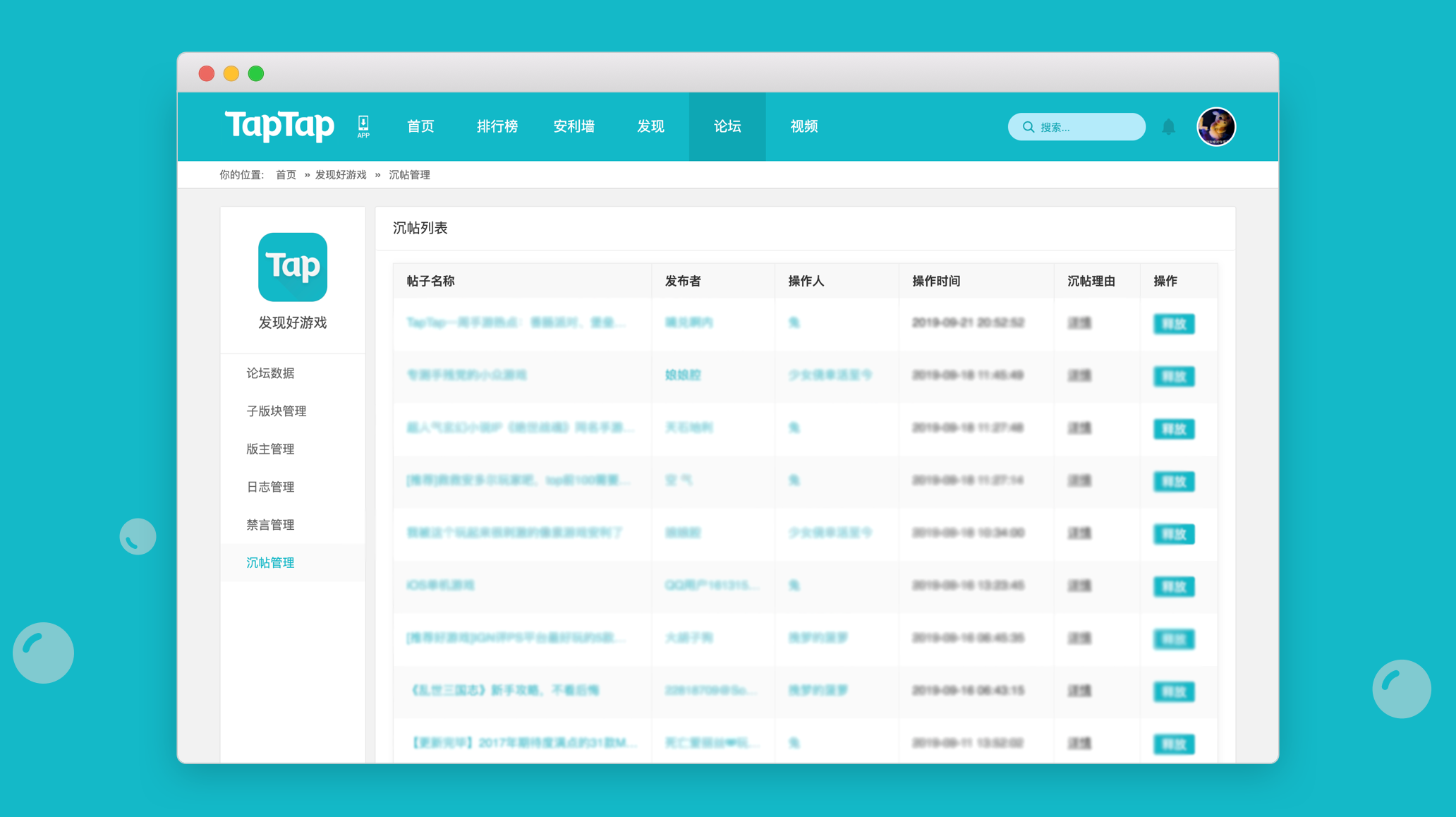Focus the 搜索 search field
1456x817 pixels.
point(1076,127)
